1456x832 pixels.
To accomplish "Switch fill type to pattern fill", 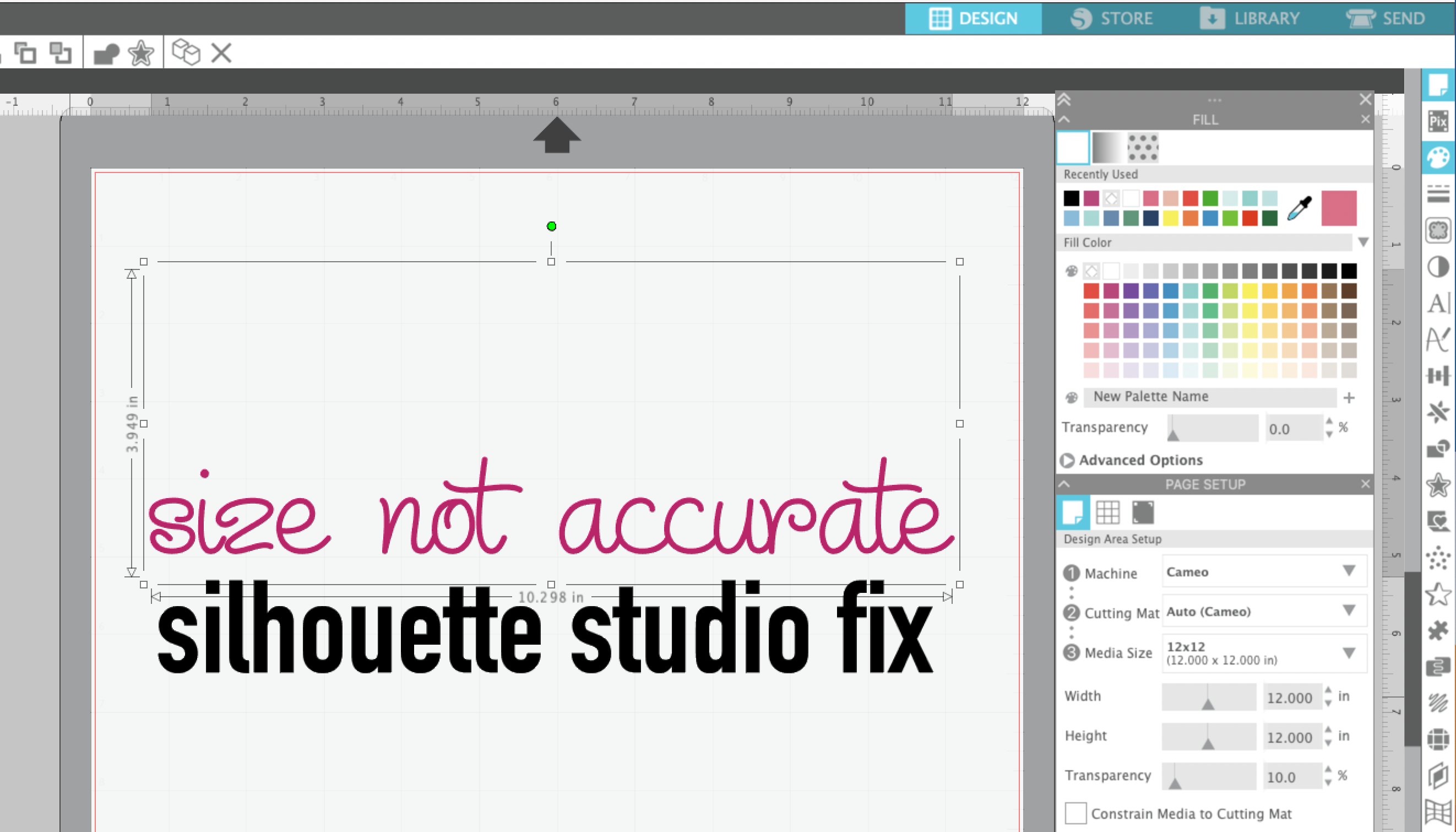I will coord(1143,148).
